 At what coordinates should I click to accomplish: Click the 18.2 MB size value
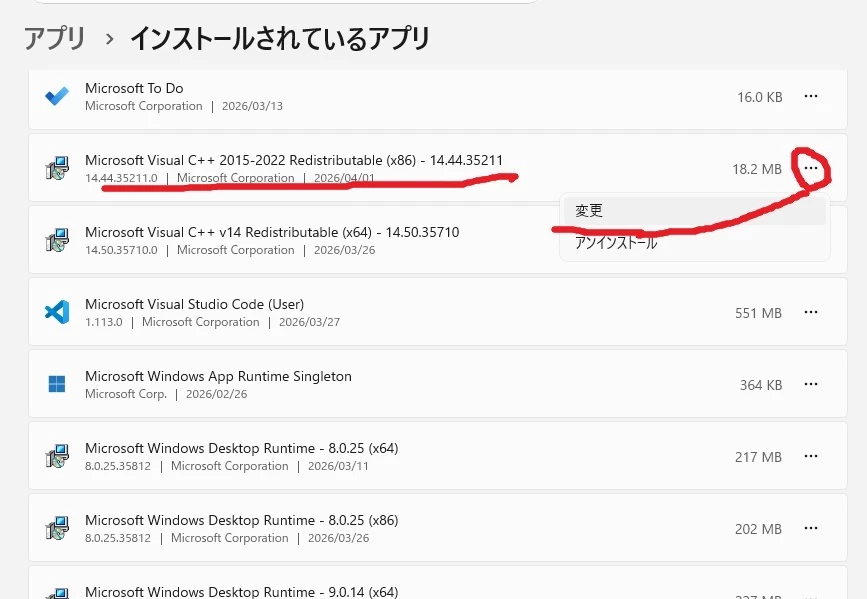click(757, 169)
